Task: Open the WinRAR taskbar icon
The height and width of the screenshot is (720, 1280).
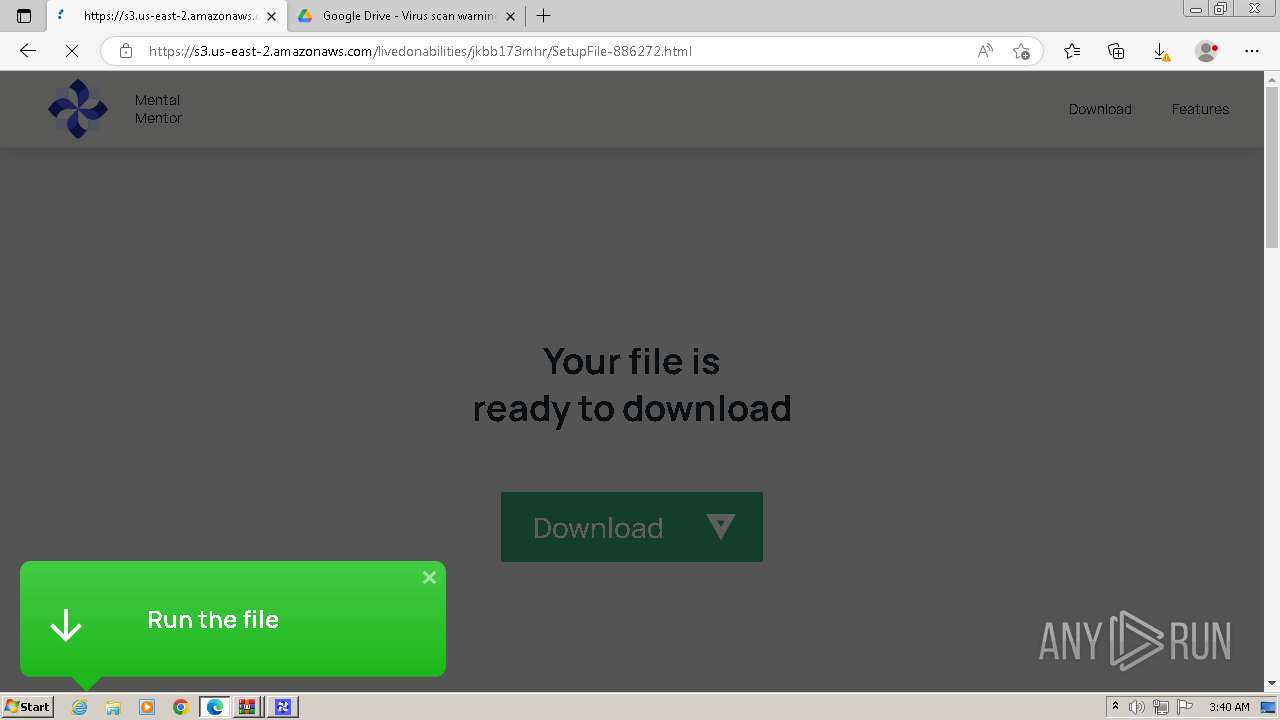Action: [248, 707]
